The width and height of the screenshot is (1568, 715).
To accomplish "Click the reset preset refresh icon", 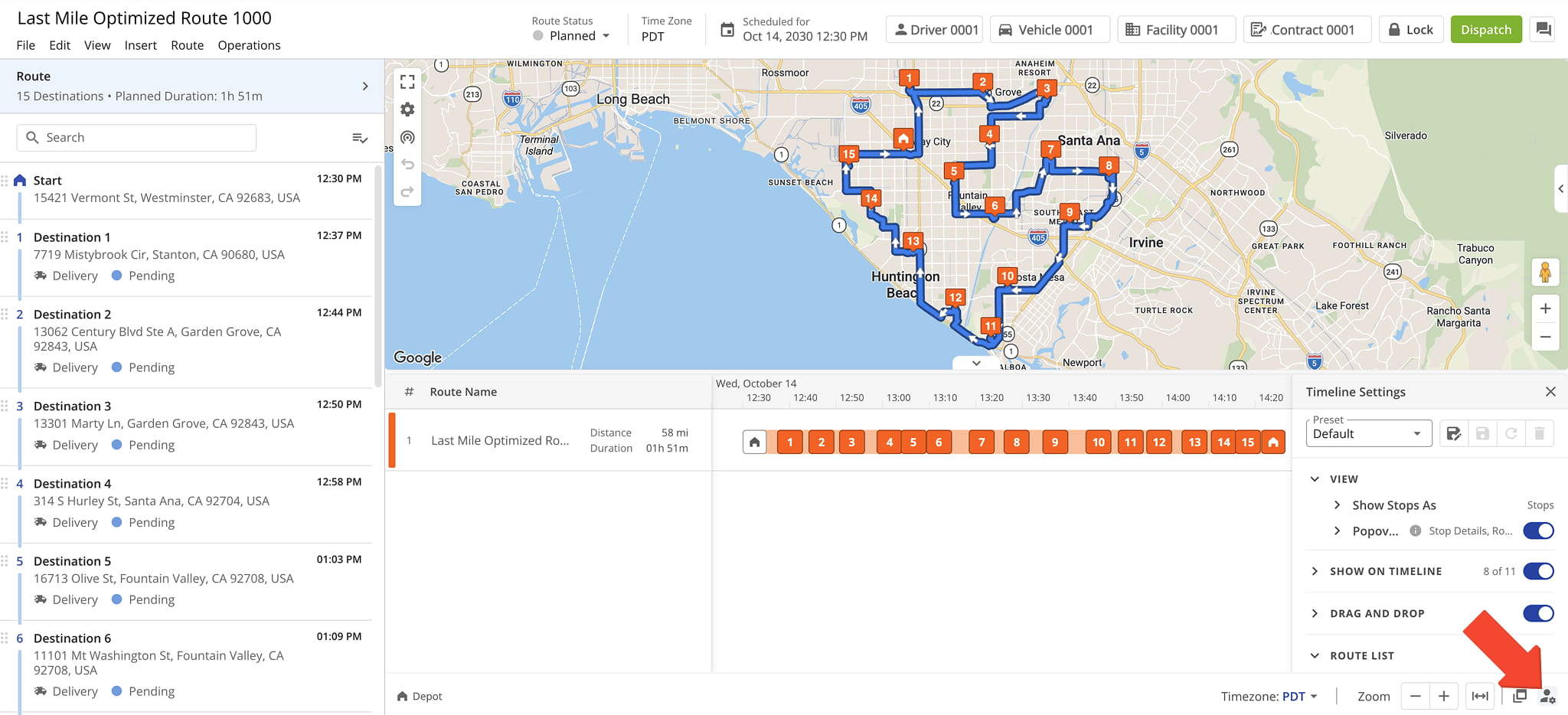I will 1511,433.
